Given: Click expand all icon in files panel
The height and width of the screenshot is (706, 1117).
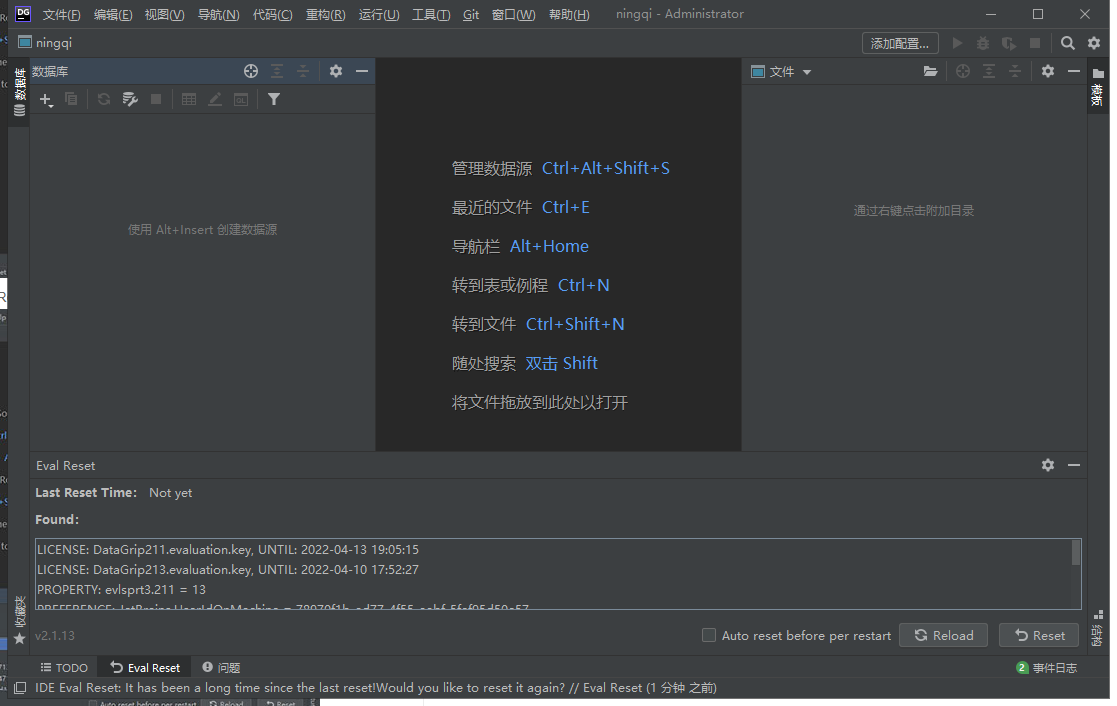Looking at the screenshot, I should point(989,71).
